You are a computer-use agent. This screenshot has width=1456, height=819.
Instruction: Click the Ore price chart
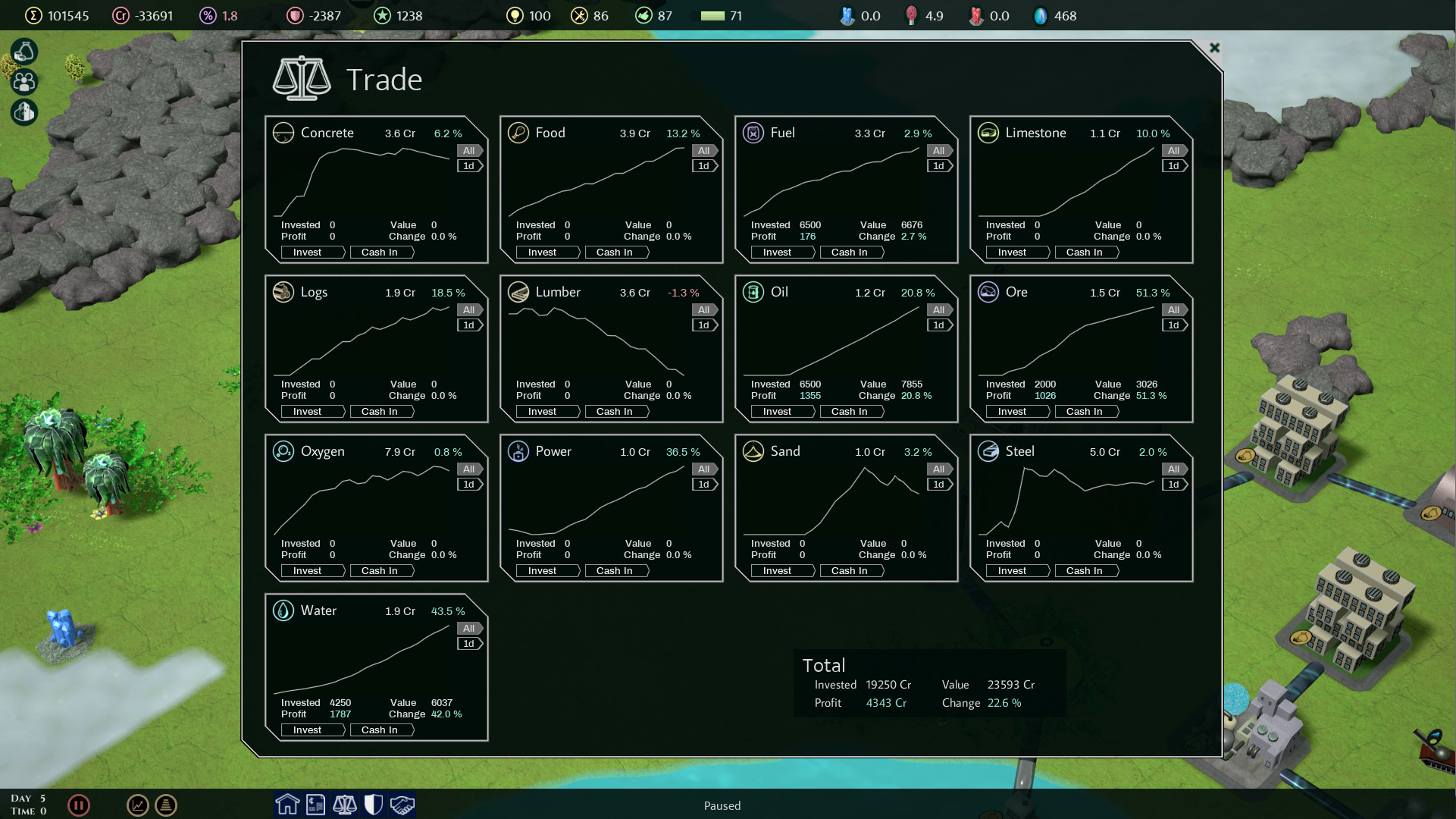click(x=1066, y=341)
